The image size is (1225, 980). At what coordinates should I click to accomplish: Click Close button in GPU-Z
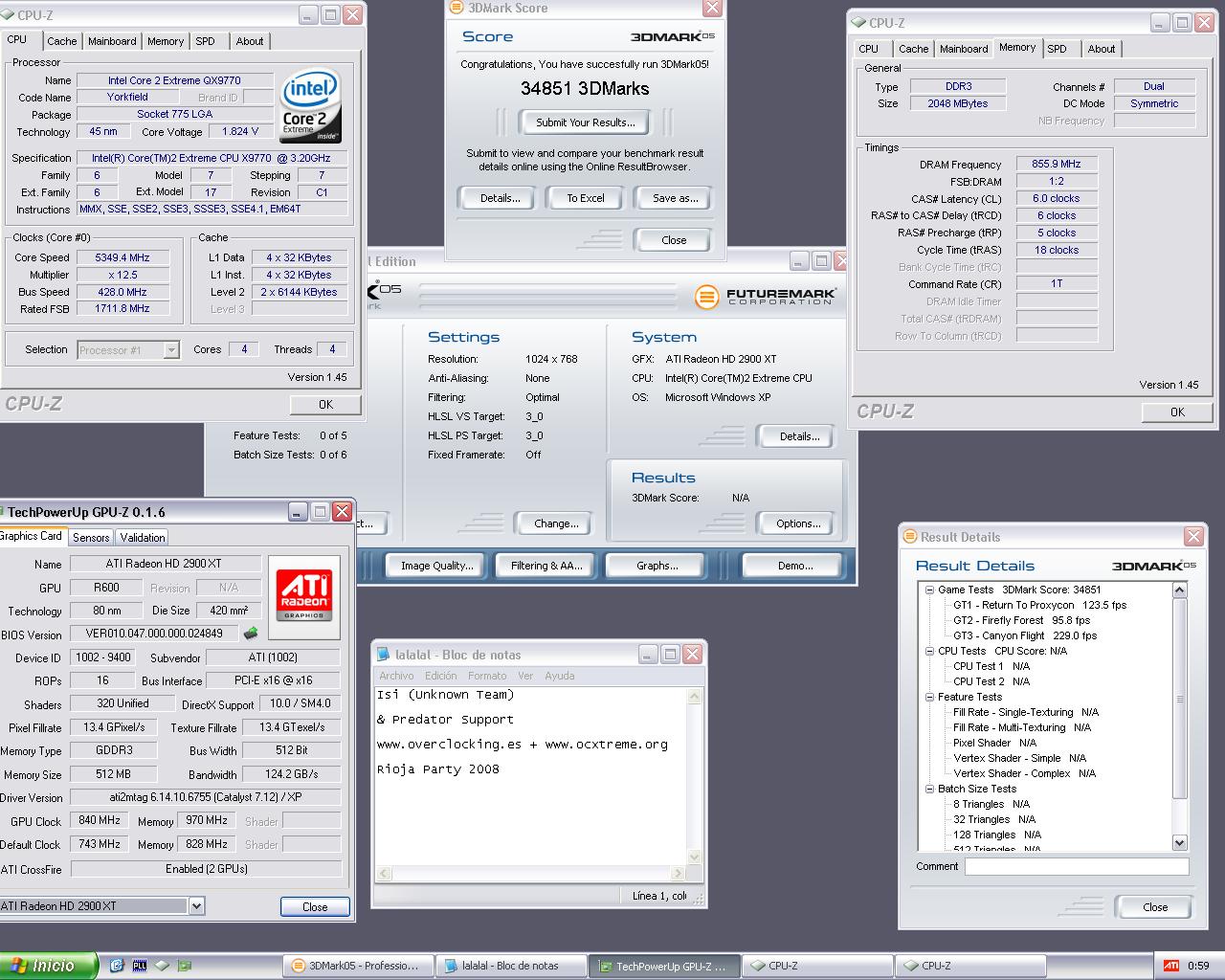coord(315,906)
